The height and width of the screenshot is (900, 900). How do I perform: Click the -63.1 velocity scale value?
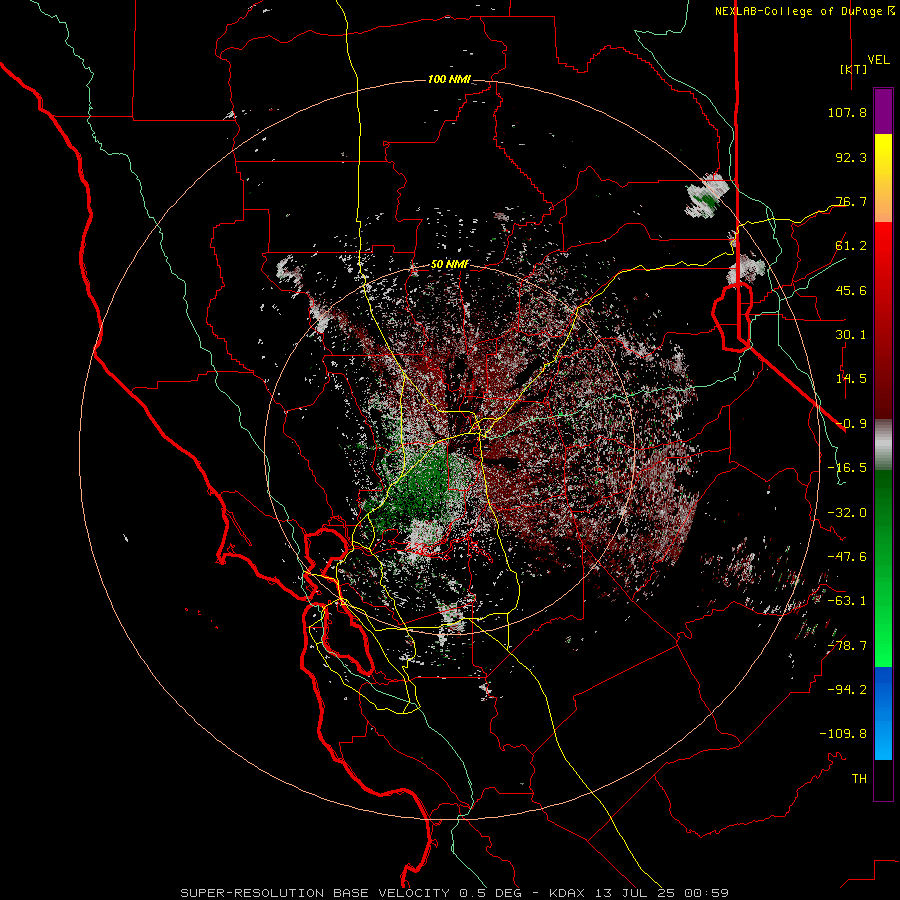click(x=847, y=601)
